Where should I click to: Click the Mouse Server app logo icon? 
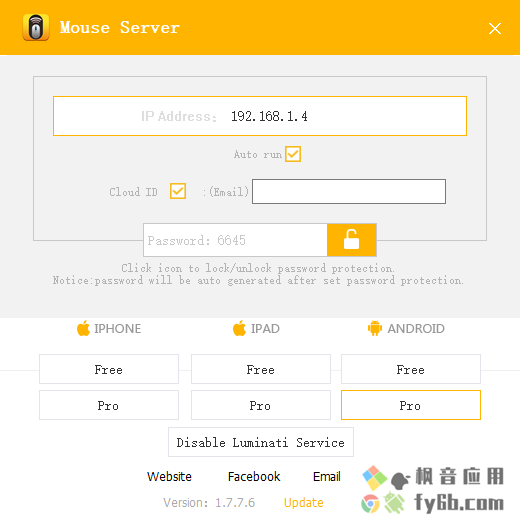[x=36, y=27]
